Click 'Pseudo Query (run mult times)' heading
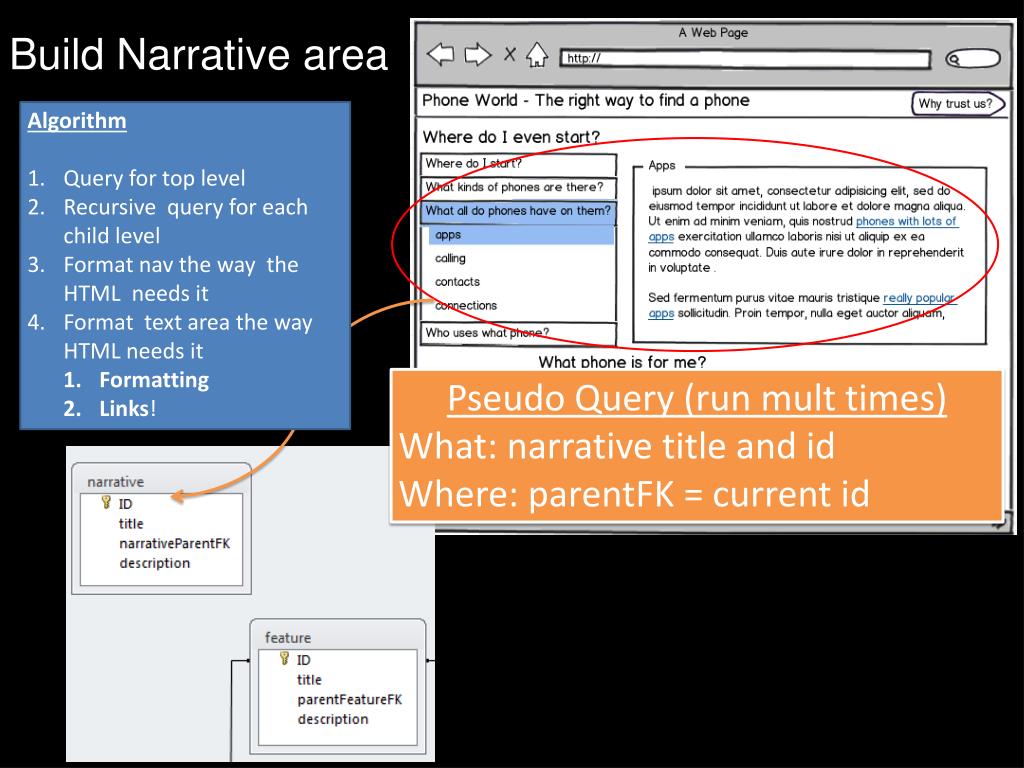The image size is (1024, 768). pos(697,398)
